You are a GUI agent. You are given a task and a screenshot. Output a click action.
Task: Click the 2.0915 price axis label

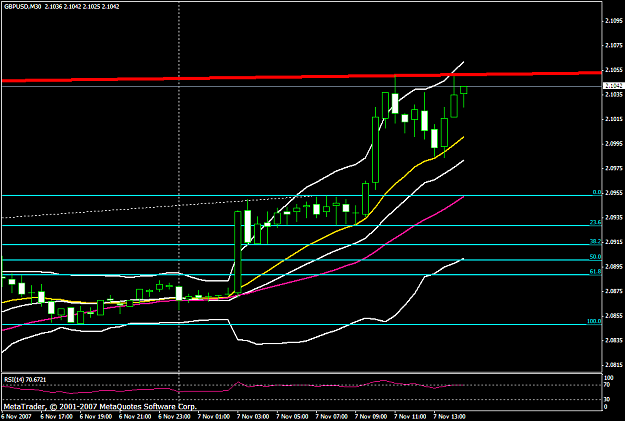(614, 242)
